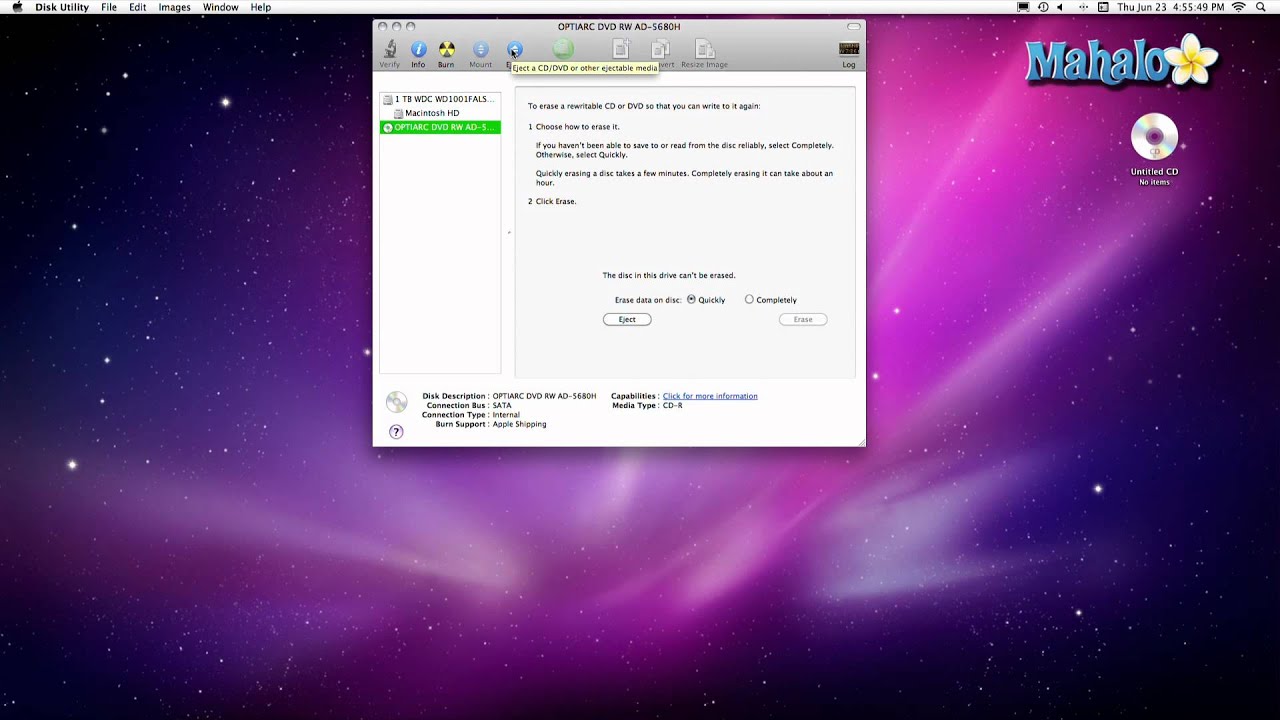
Task: Click the Mount toolbar icon
Action: pyautogui.click(x=481, y=50)
